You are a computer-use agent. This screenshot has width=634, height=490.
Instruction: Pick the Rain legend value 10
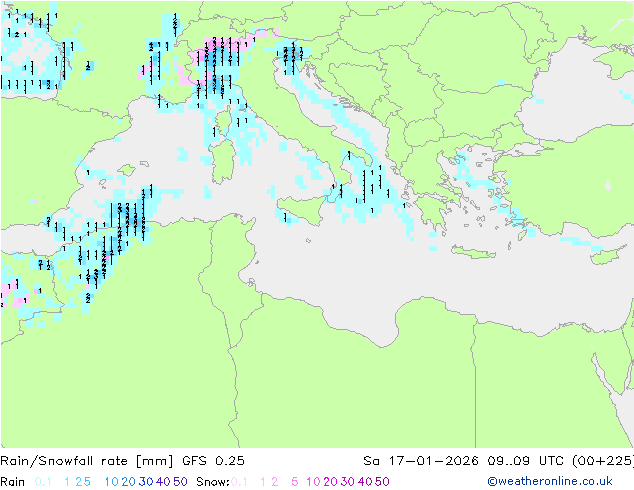tap(112, 482)
